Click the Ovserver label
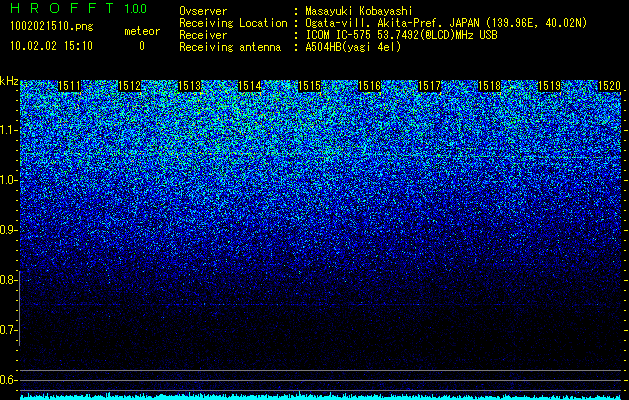The height and width of the screenshot is (400, 629). tap(203, 11)
